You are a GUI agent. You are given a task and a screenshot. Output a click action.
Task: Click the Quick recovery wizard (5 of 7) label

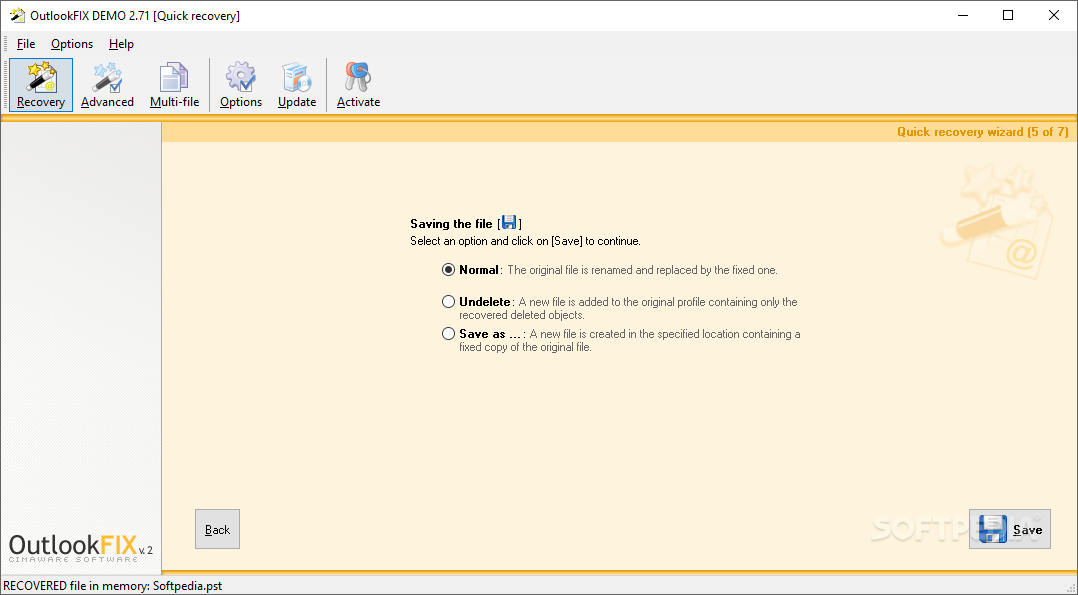(x=982, y=132)
